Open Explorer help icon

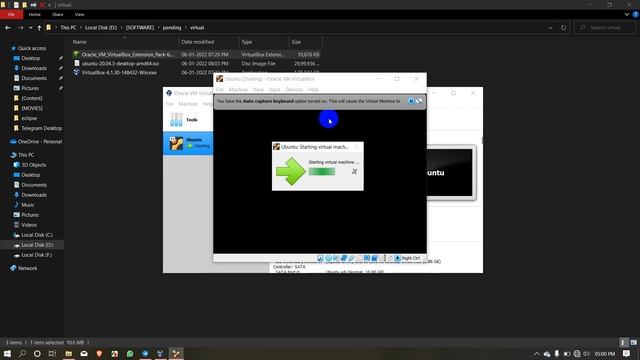pyautogui.click(x=635, y=14)
